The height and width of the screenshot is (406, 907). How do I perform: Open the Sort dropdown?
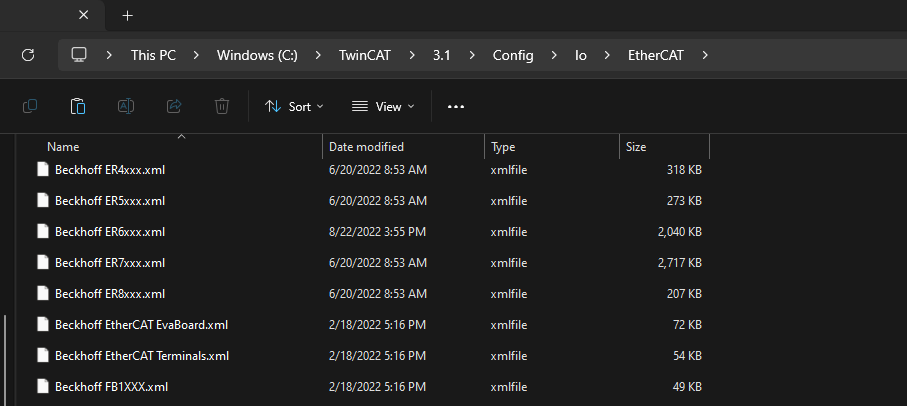point(294,106)
